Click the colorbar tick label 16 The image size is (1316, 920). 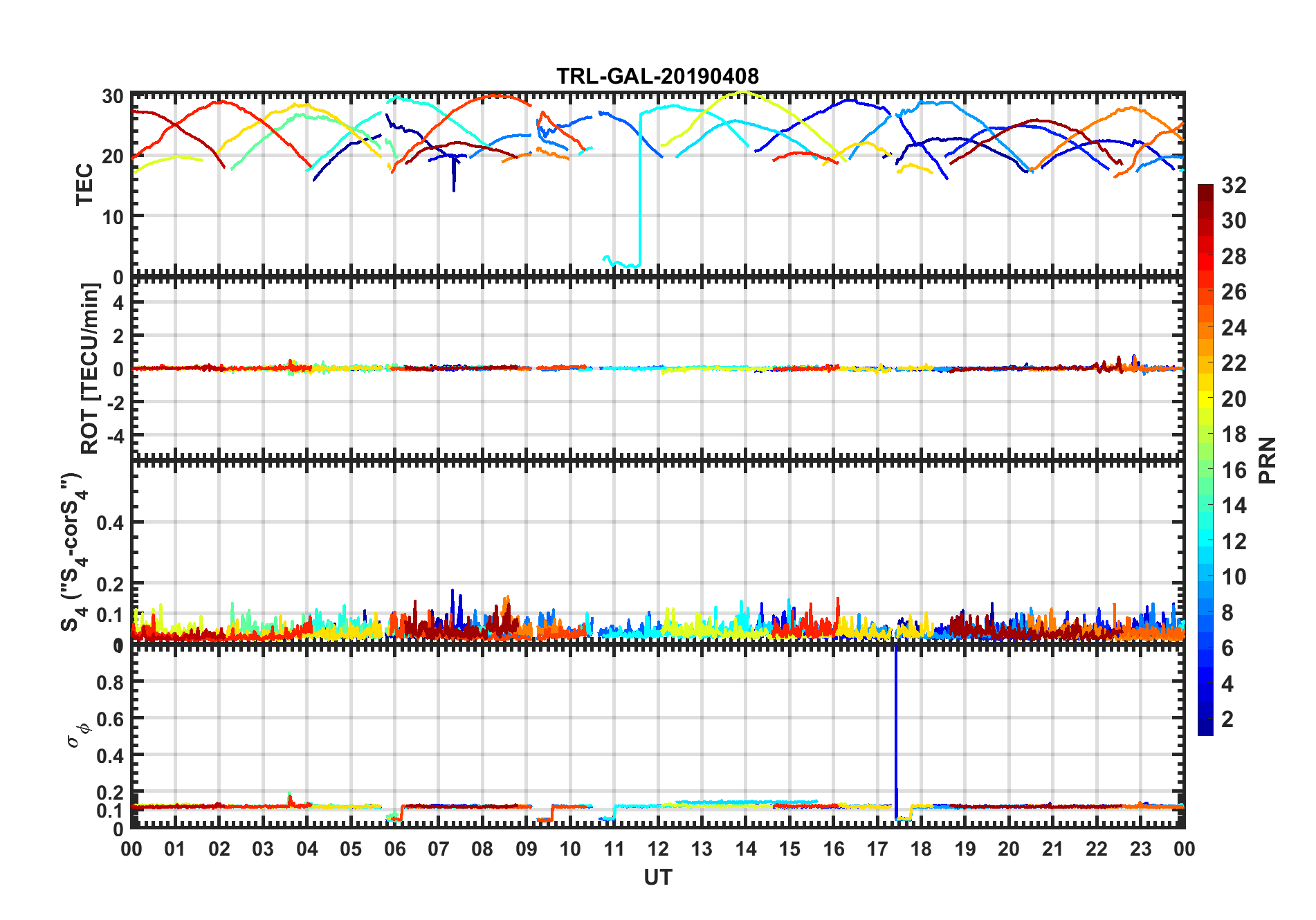(1233, 470)
